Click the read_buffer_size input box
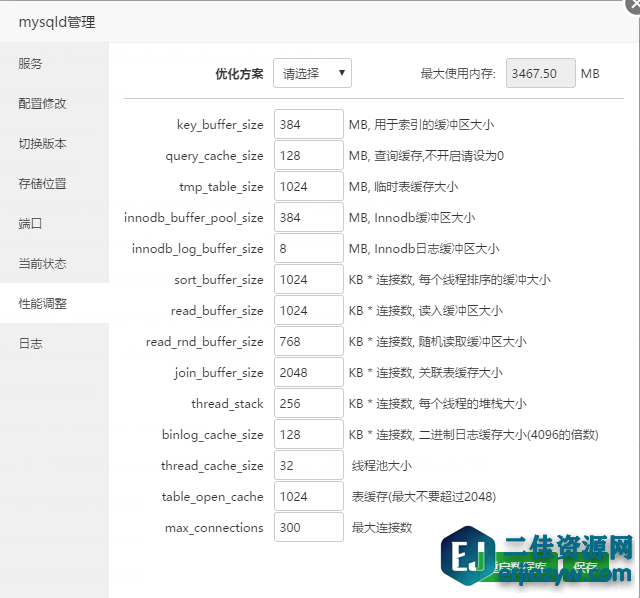This screenshot has width=640, height=598. (x=309, y=310)
